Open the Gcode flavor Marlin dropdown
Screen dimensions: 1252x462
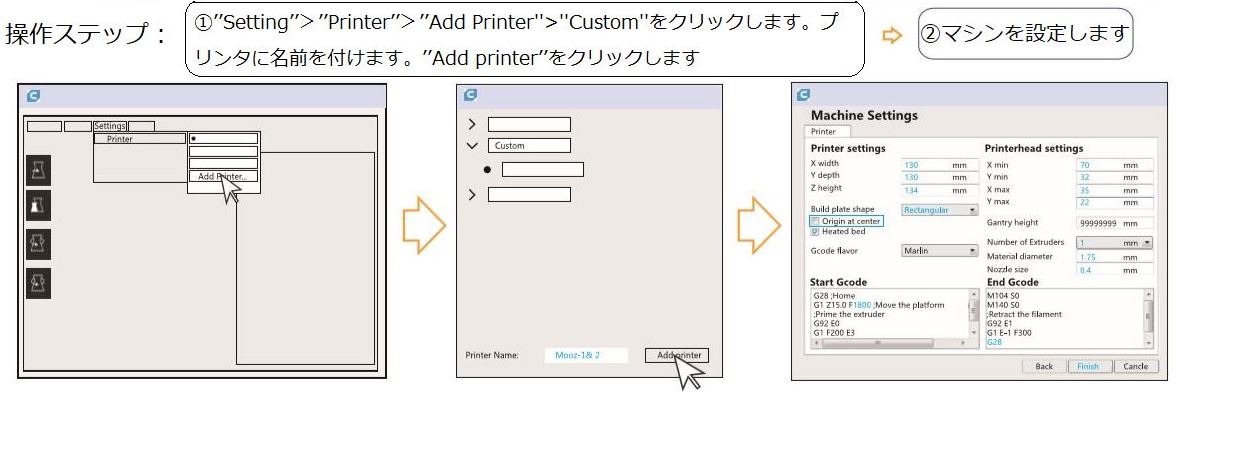[x=939, y=251]
